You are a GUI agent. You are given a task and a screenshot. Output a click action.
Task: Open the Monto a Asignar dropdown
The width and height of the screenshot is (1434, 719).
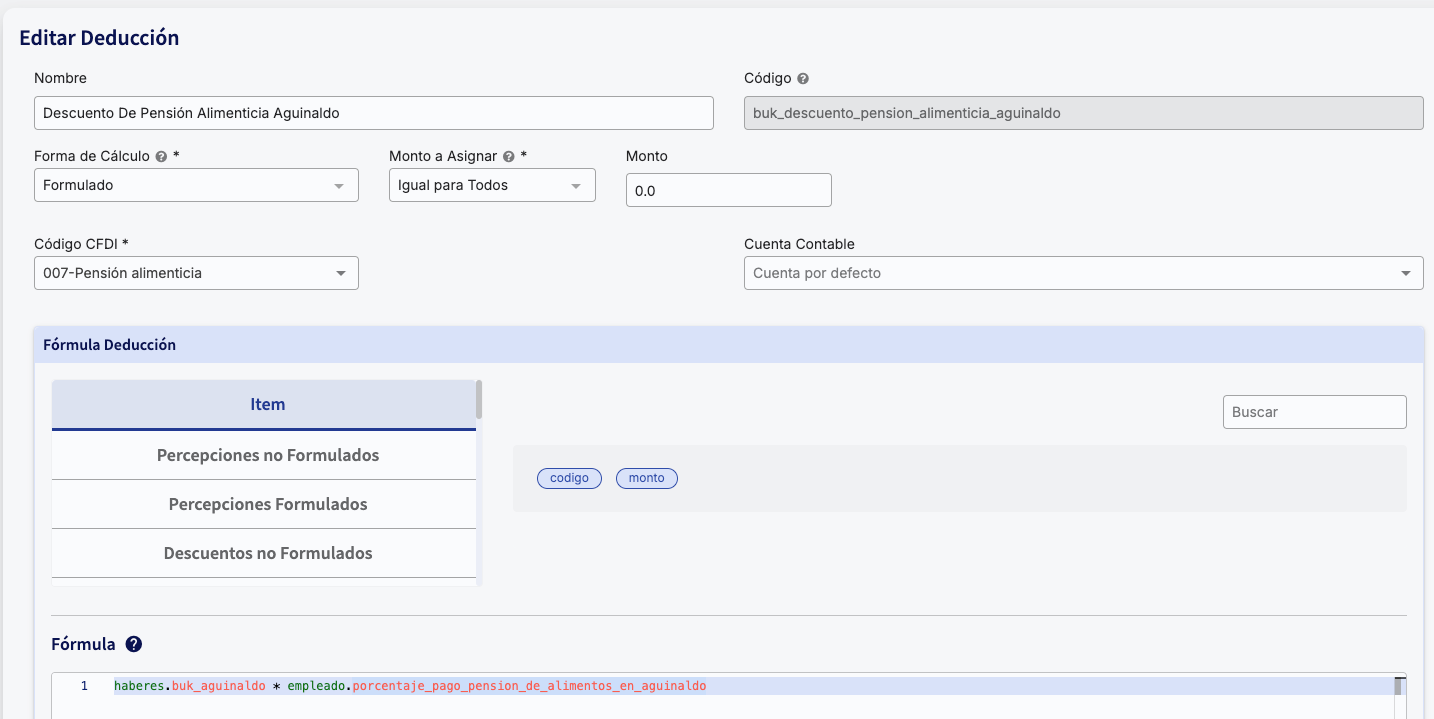click(491, 185)
